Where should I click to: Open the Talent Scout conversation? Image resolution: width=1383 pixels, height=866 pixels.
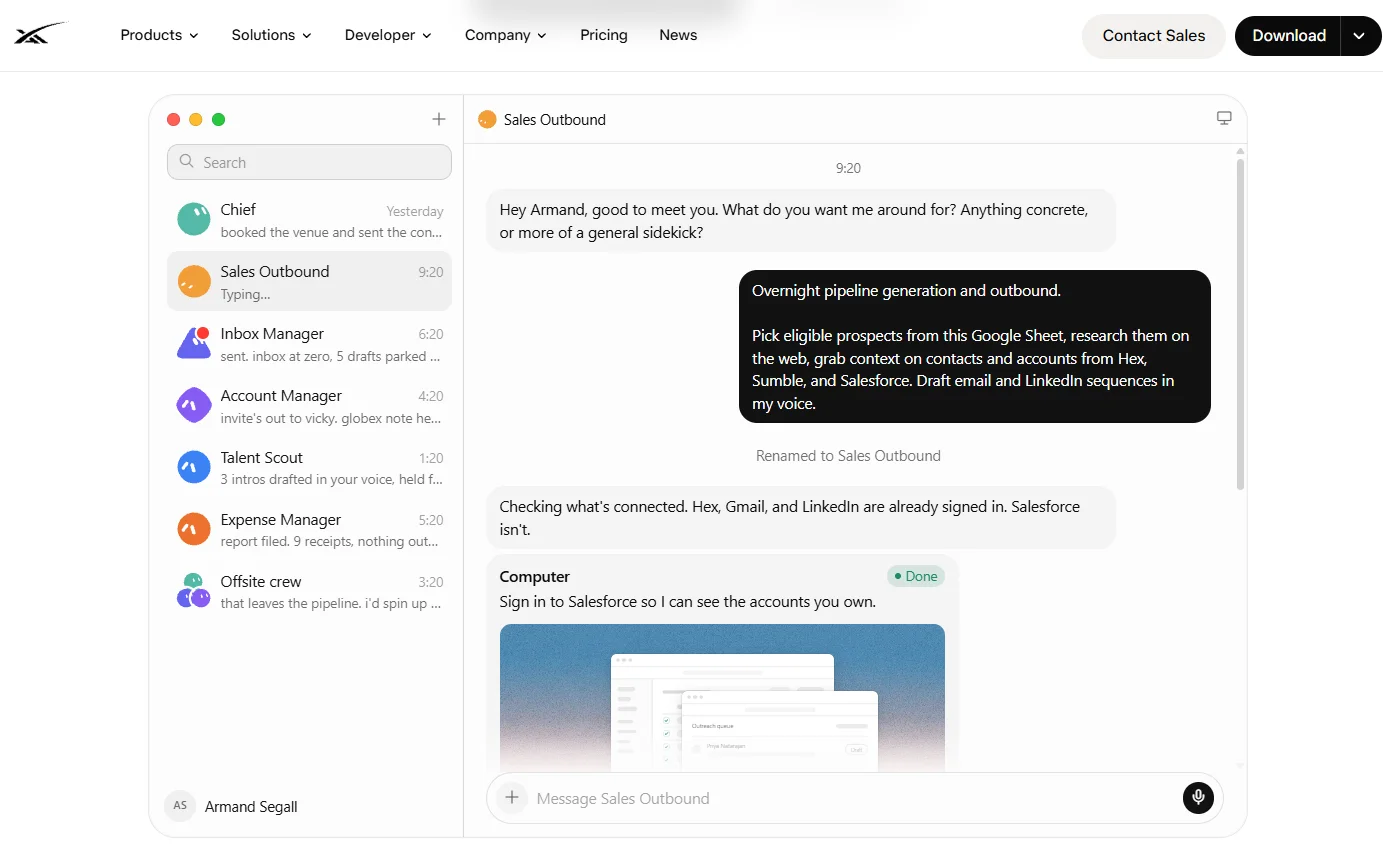coord(309,468)
